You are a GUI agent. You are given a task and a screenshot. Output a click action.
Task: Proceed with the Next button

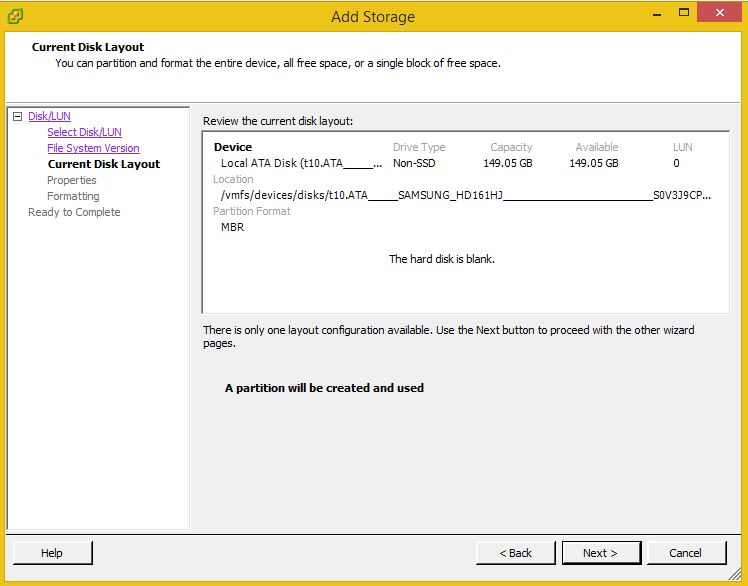(600, 553)
